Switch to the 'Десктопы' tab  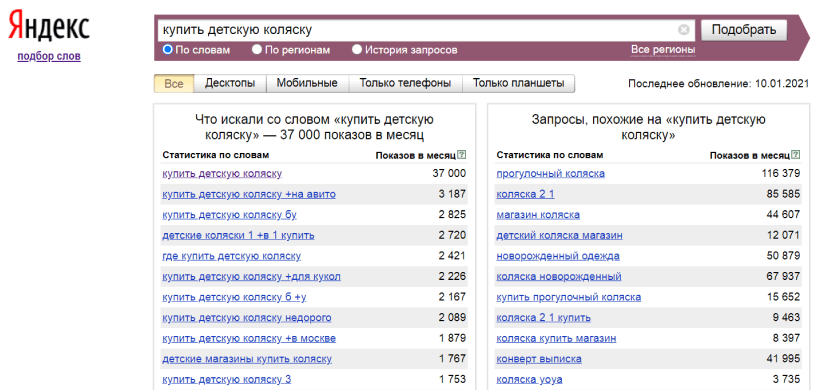pos(230,84)
